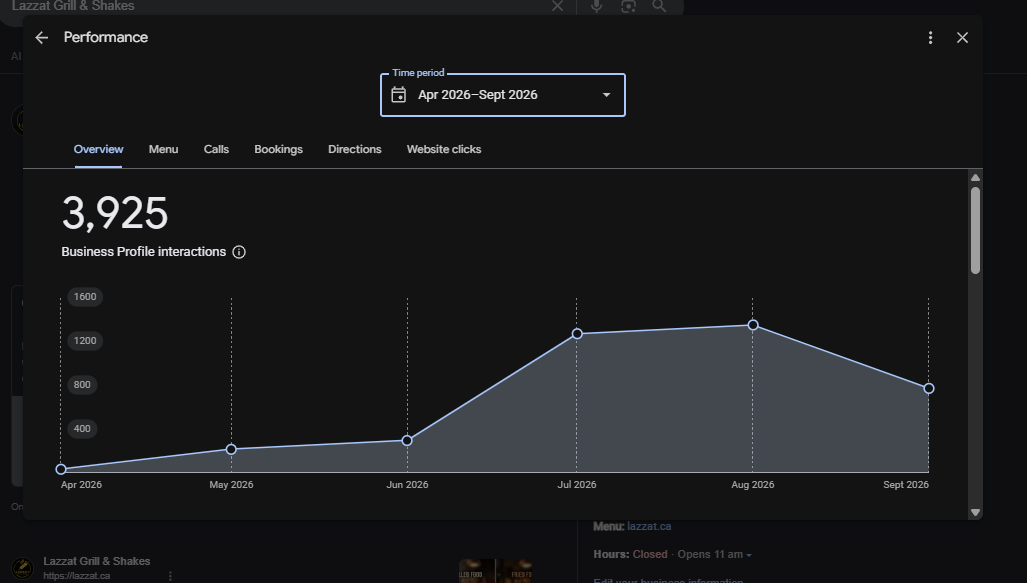The height and width of the screenshot is (583, 1027).
Task: Switch to the Menu tab
Action: [x=163, y=149]
